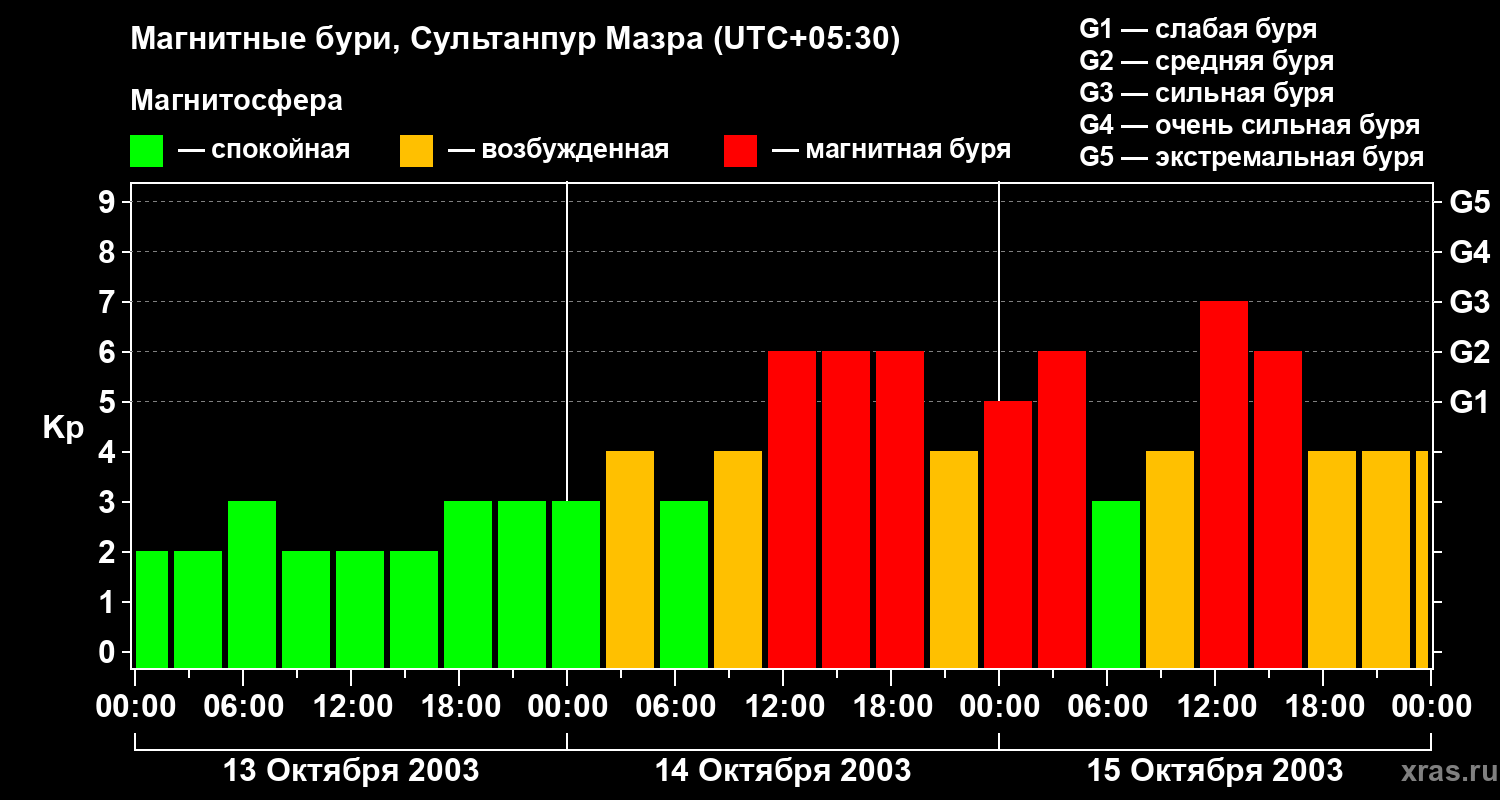Click the "G3" label on the right axis
The width and height of the screenshot is (1500, 800).
(1469, 302)
